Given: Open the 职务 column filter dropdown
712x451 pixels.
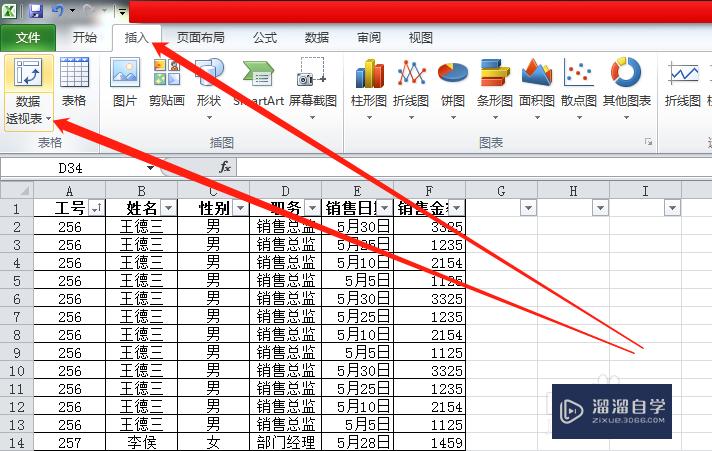Looking at the screenshot, I should pyautogui.click(x=312, y=208).
